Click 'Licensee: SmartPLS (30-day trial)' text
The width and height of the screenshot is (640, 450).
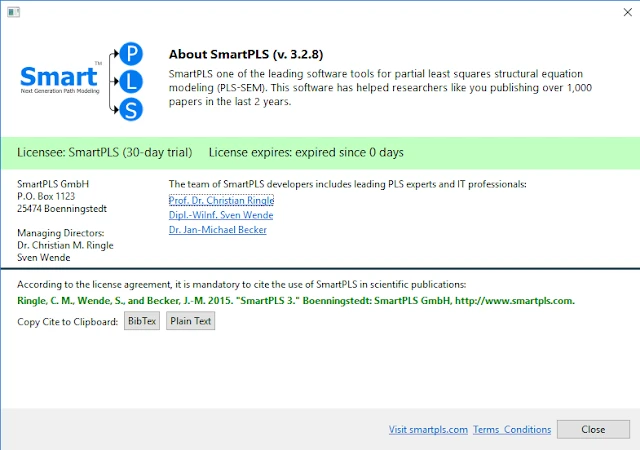point(104,152)
